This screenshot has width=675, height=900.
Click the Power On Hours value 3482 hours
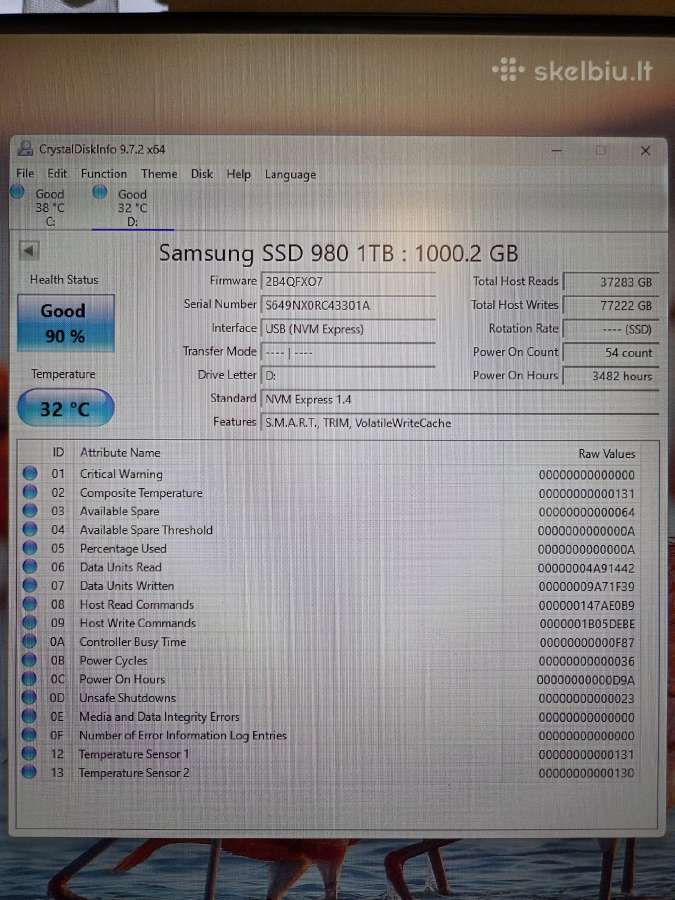610,377
